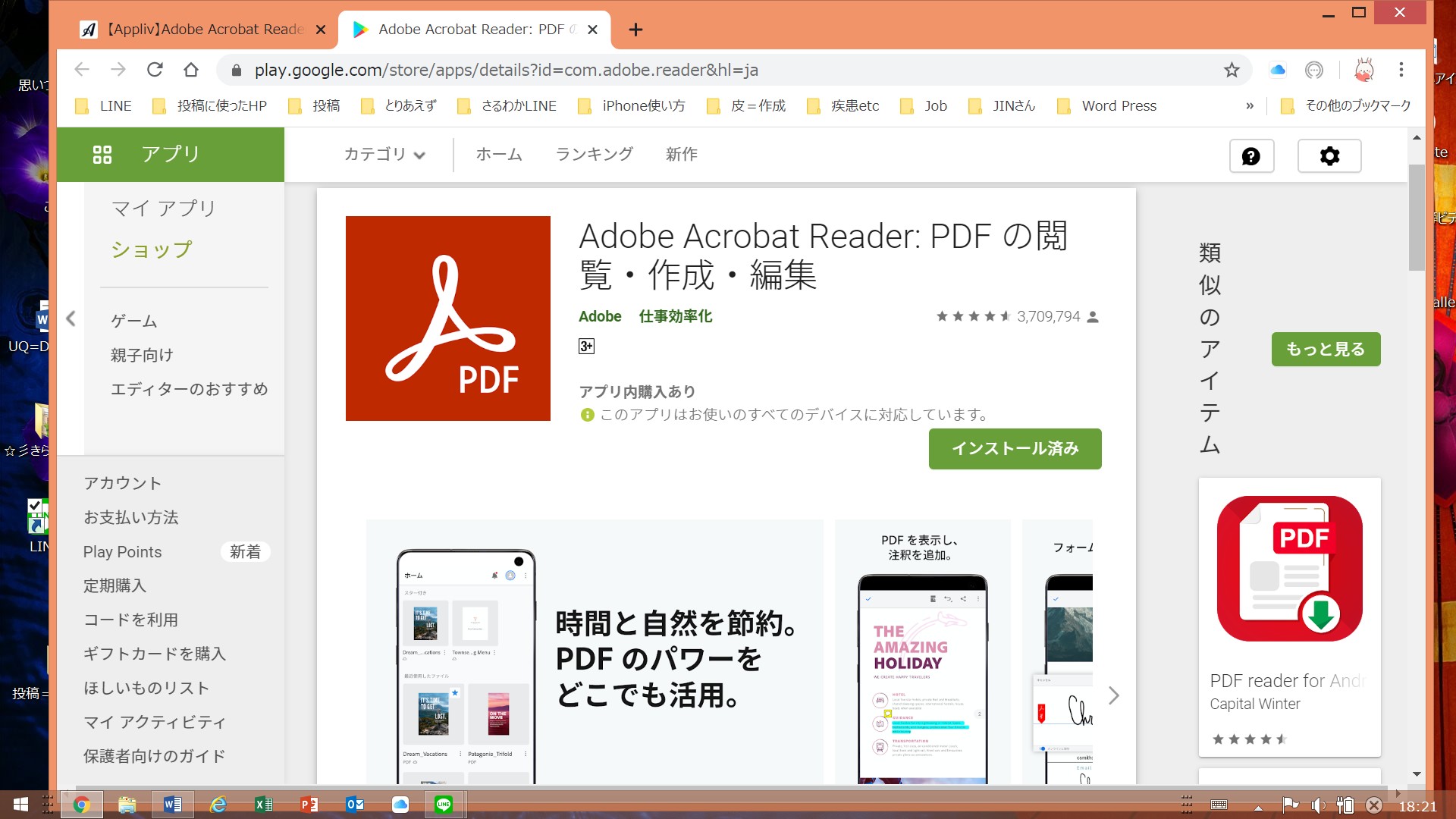Click the もっと見る button
Viewport: 1456px width, 819px height.
click(x=1326, y=350)
